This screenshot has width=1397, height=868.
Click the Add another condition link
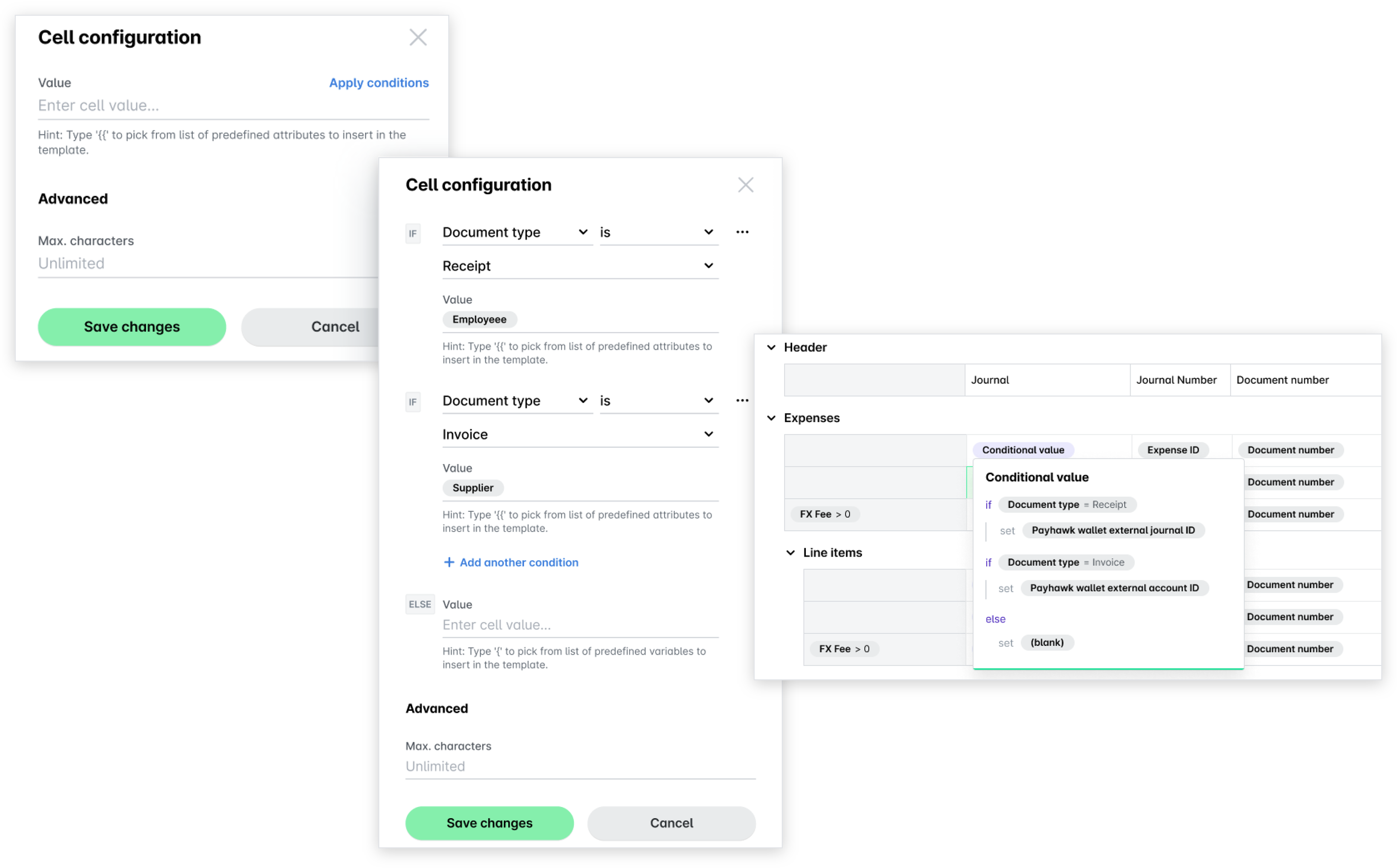click(519, 562)
